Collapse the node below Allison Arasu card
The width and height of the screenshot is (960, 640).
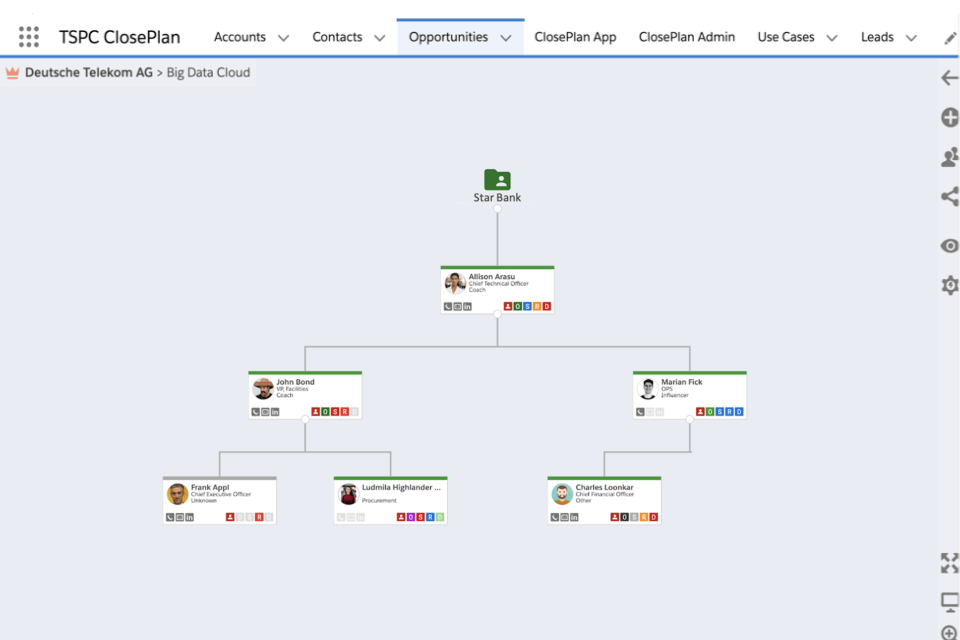[x=497, y=315]
